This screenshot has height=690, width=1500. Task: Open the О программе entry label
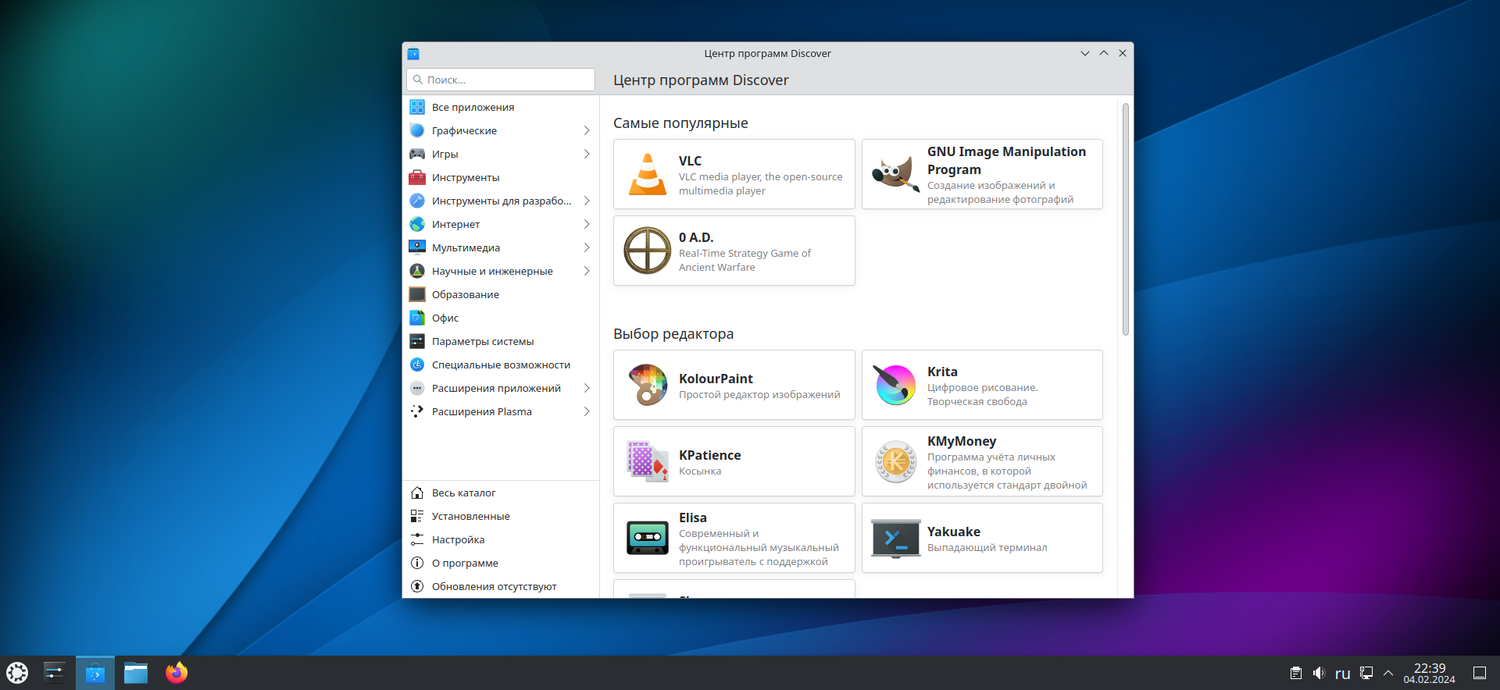[x=465, y=563]
